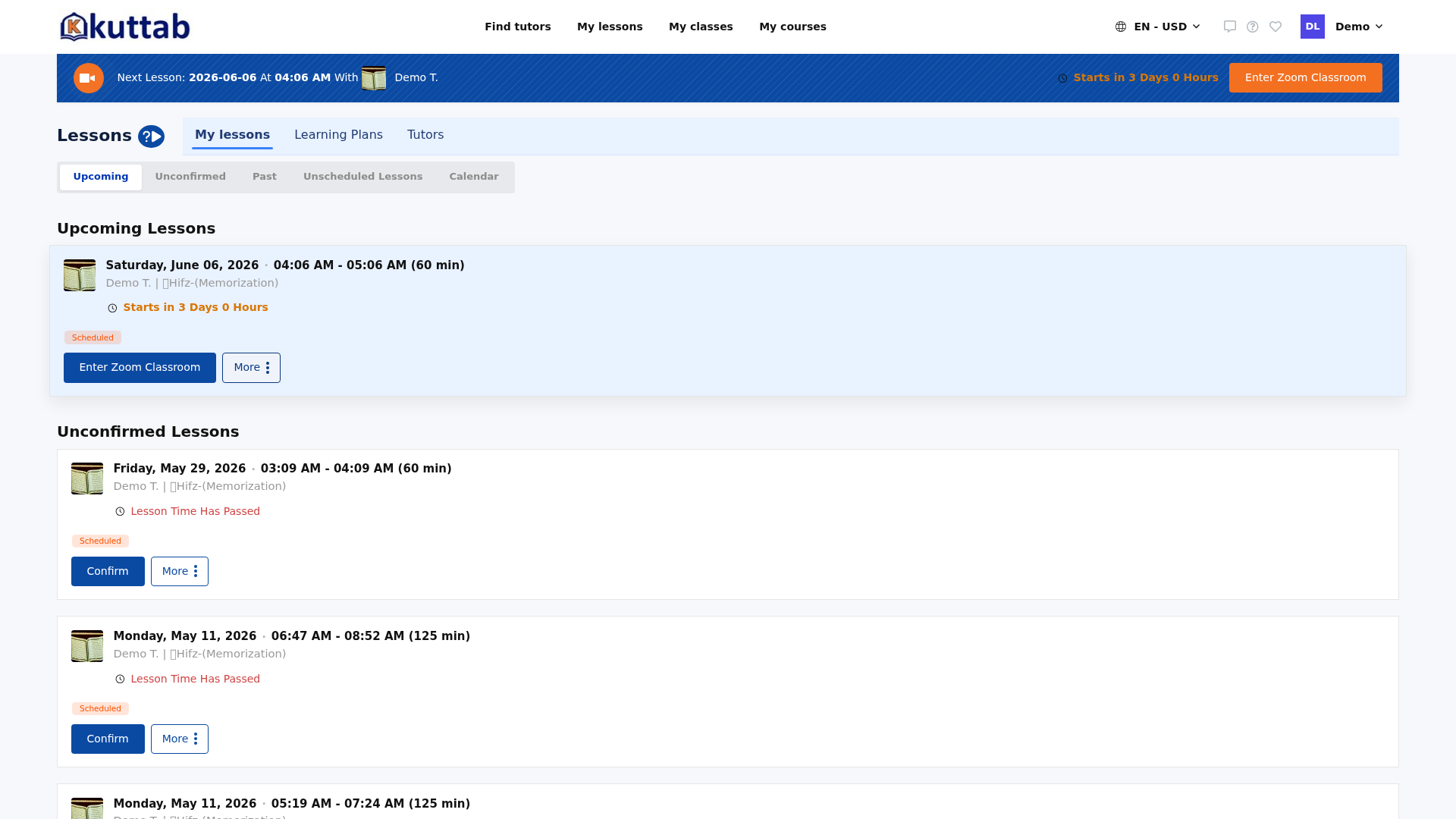Confirm the Monday 06:47 AM lesson
1456x819 pixels.
tap(108, 739)
